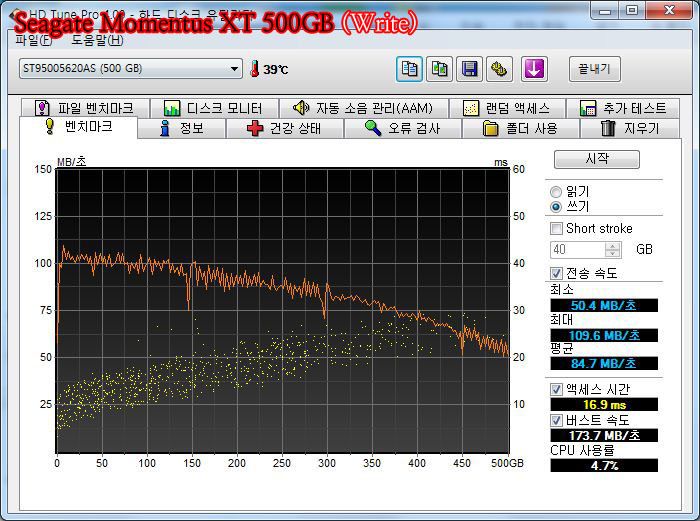700x521 pixels.
Task: Click the folder icon on 폴더 사용 tab
Action: 491,129
